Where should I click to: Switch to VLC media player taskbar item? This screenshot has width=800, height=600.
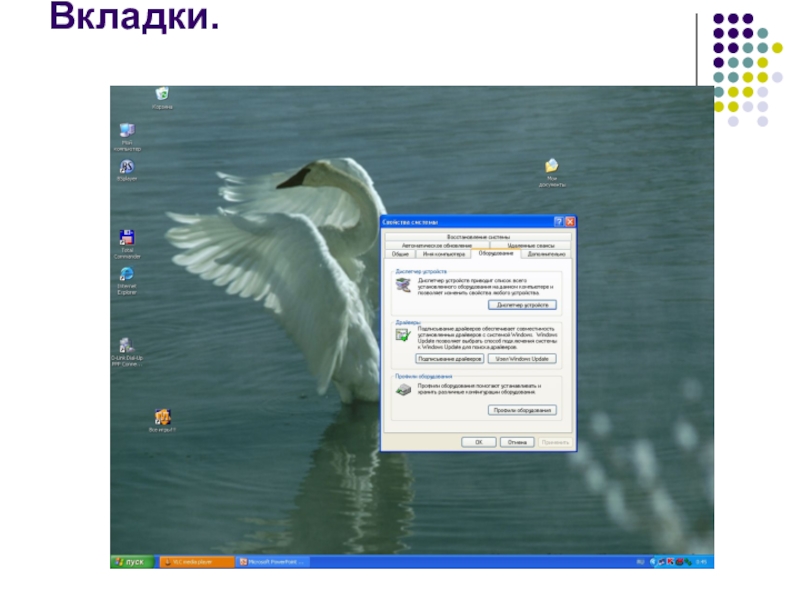click(197, 562)
